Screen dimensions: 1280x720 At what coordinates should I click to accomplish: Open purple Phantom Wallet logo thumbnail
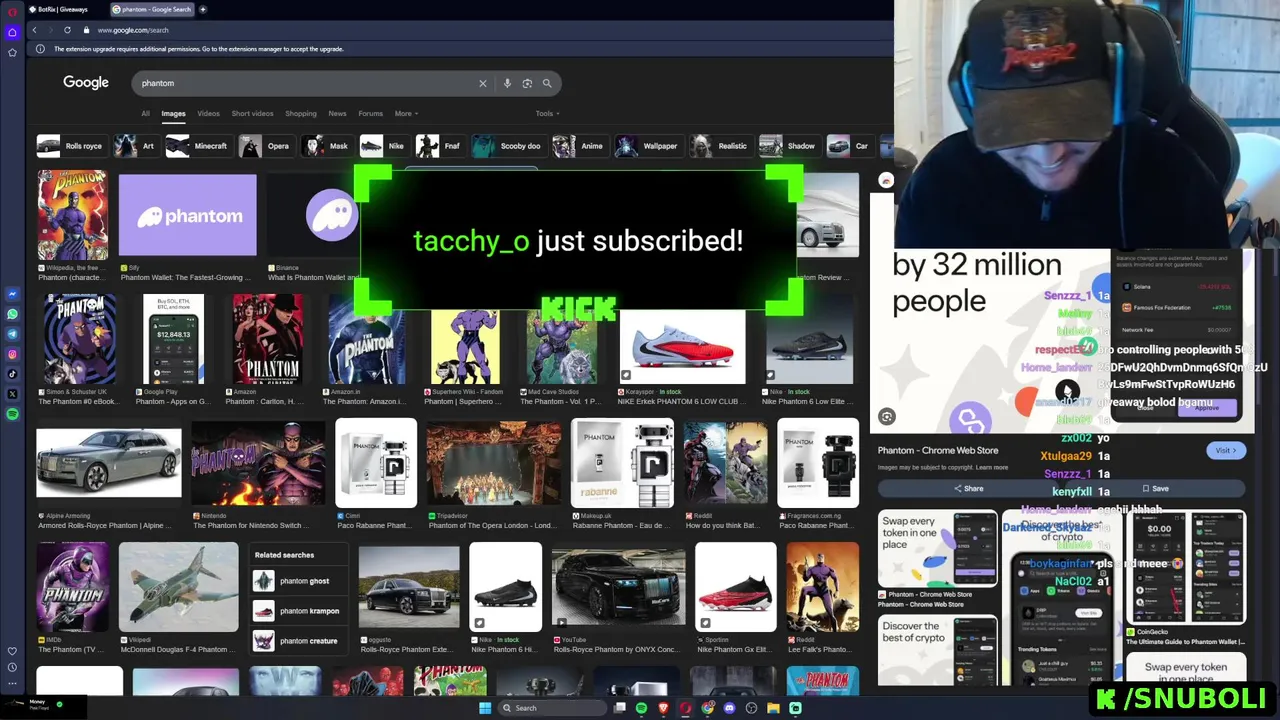188,215
